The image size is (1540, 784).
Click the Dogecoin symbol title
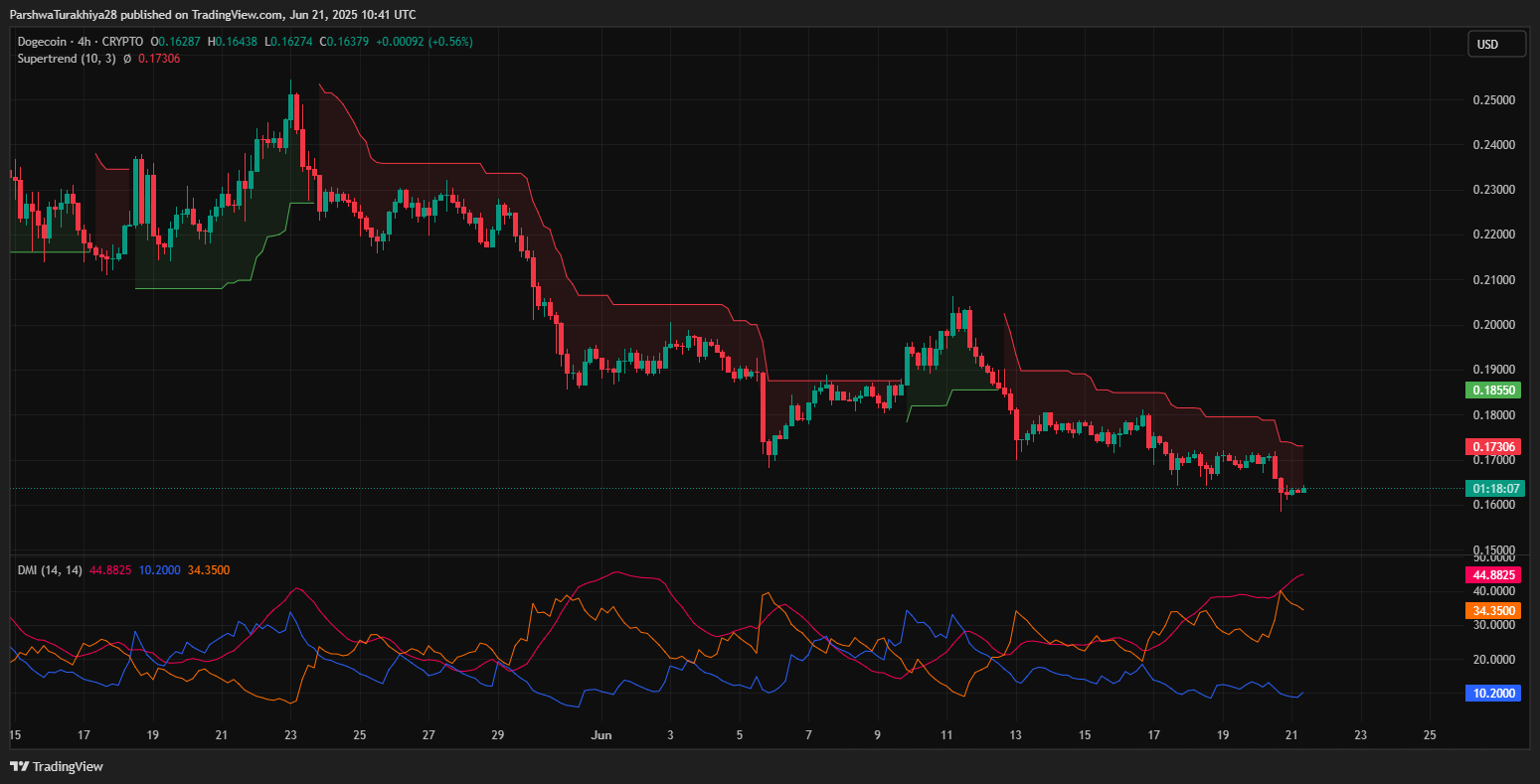(44, 42)
